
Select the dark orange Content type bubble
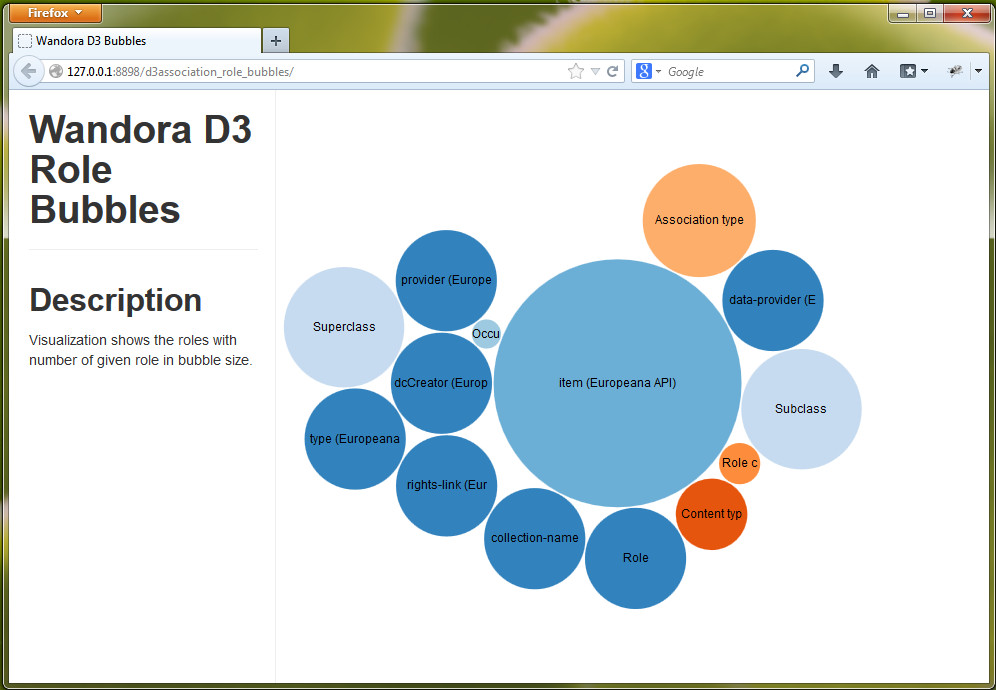711,514
